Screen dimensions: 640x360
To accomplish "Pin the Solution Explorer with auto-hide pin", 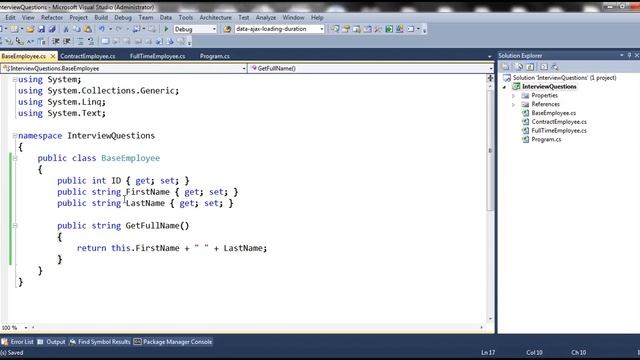I will pos(629,55).
